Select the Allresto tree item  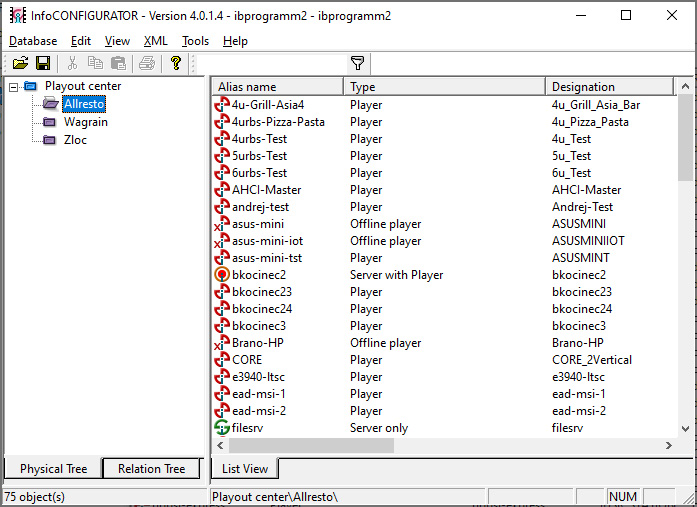click(84, 104)
